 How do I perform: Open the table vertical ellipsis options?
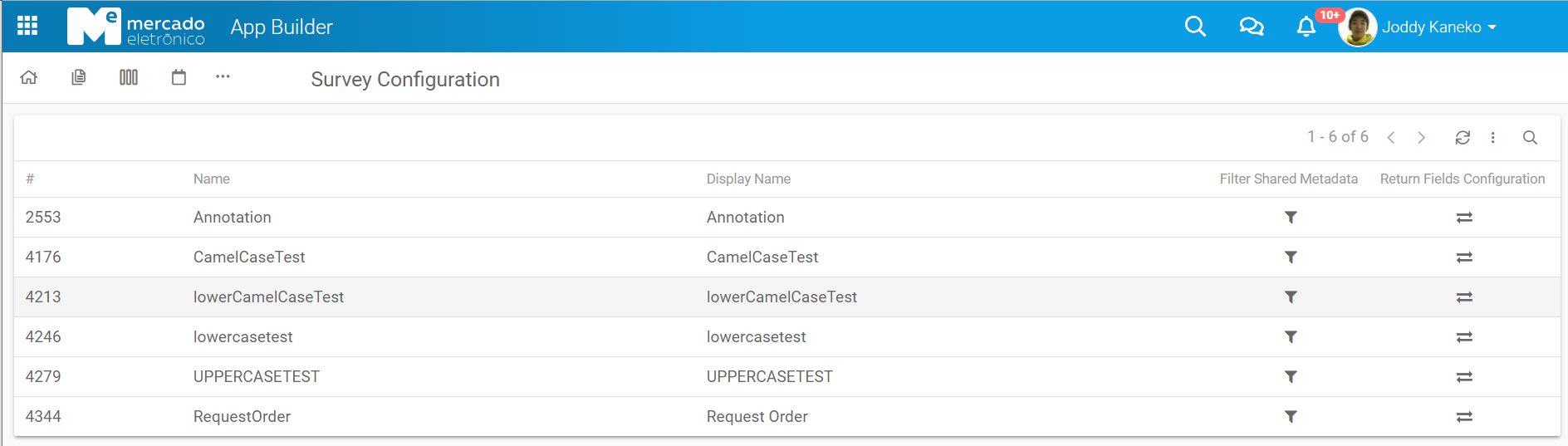(1492, 138)
